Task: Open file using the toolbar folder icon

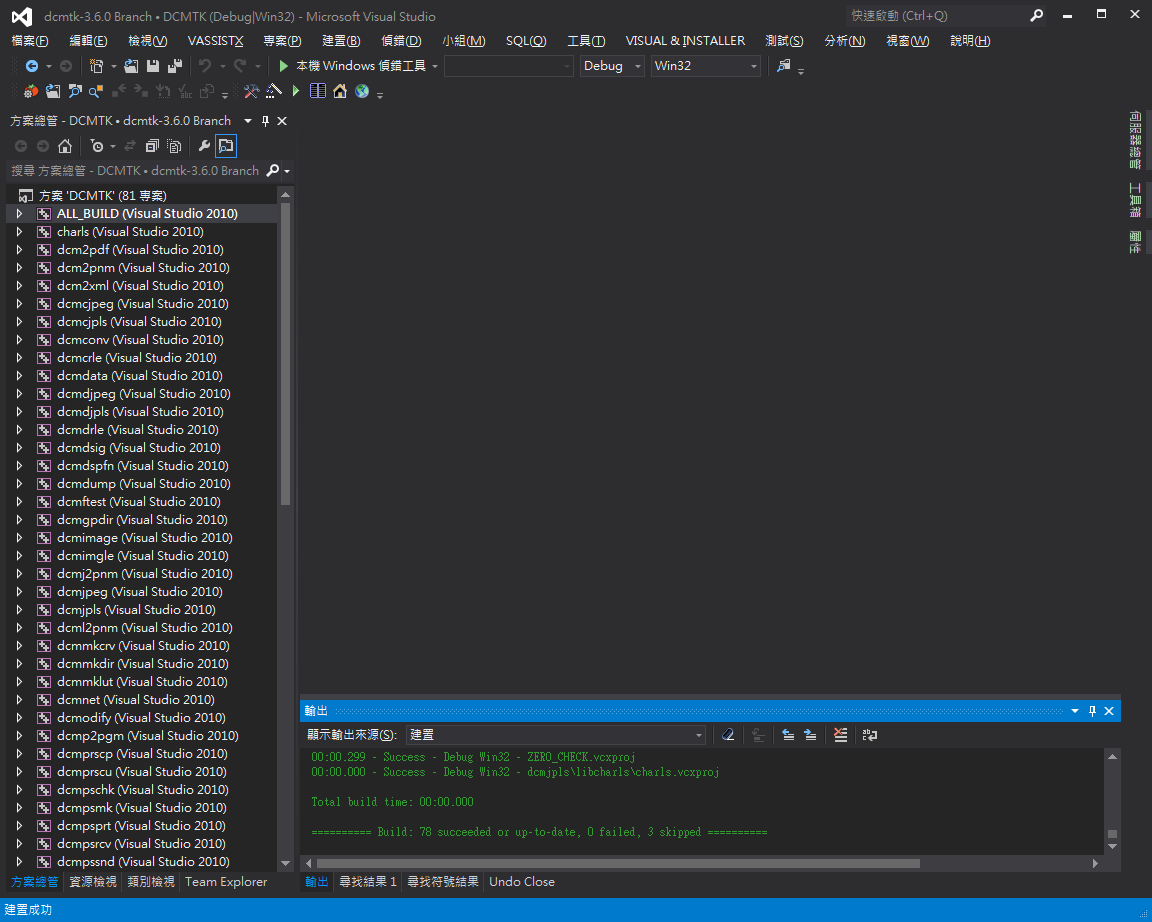Action: click(132, 66)
